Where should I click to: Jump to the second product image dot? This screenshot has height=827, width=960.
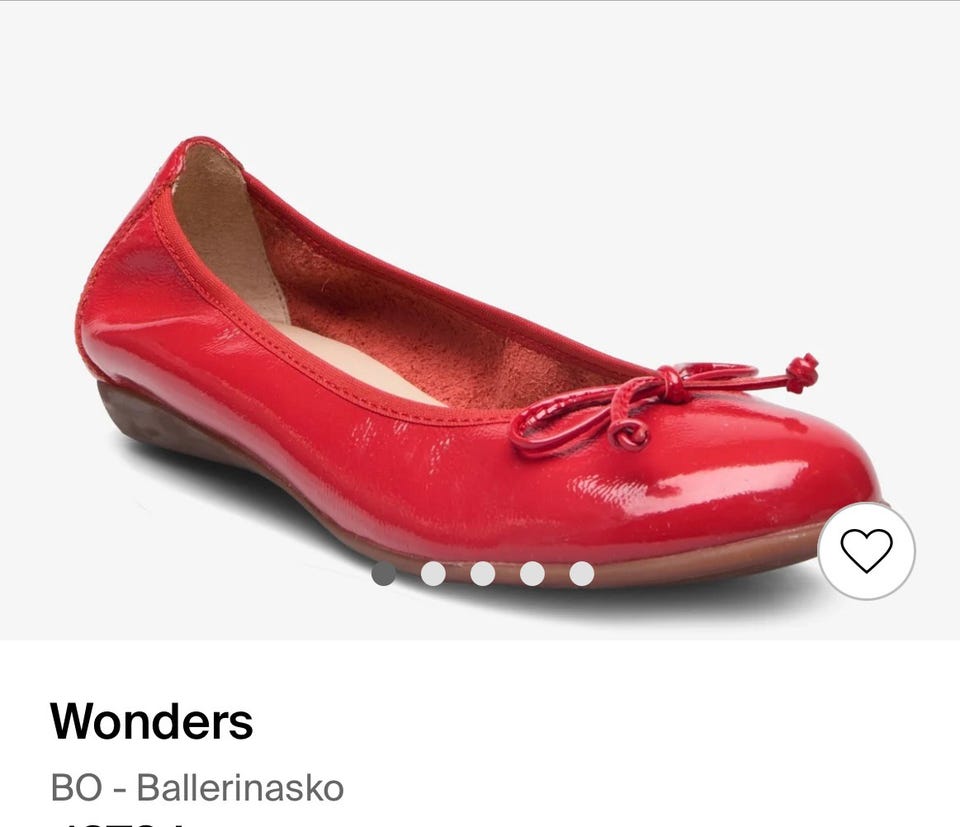click(433, 574)
